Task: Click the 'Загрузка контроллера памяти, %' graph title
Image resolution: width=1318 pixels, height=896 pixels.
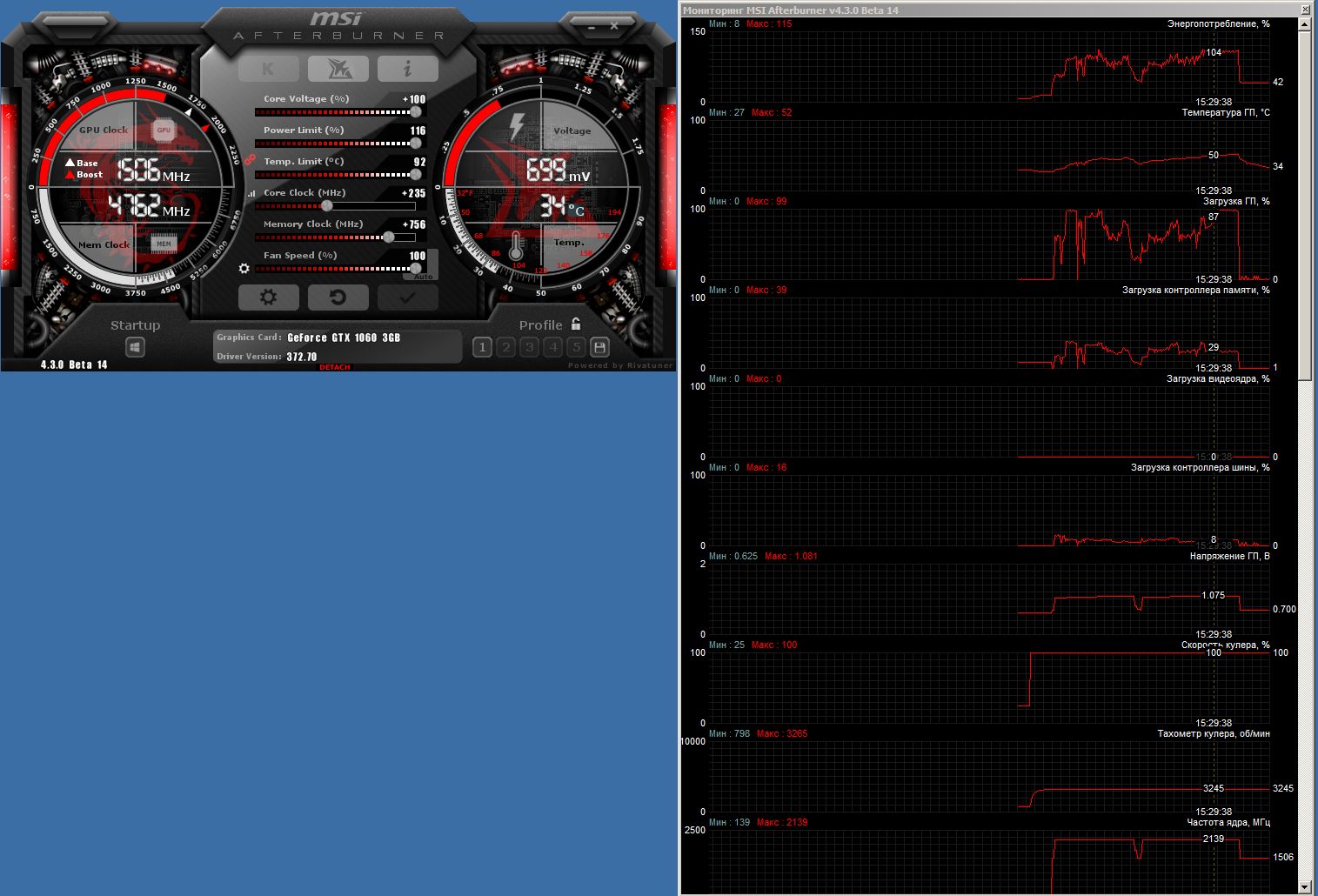Action: click(1196, 290)
